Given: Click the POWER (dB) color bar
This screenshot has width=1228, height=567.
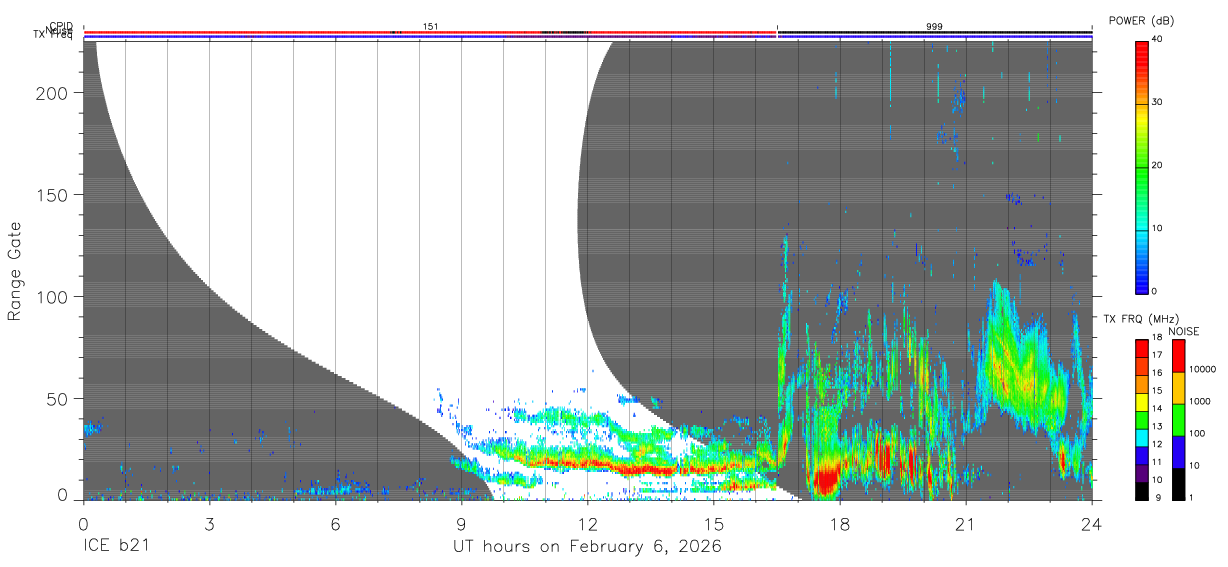Looking at the screenshot, I should coord(1141,166).
